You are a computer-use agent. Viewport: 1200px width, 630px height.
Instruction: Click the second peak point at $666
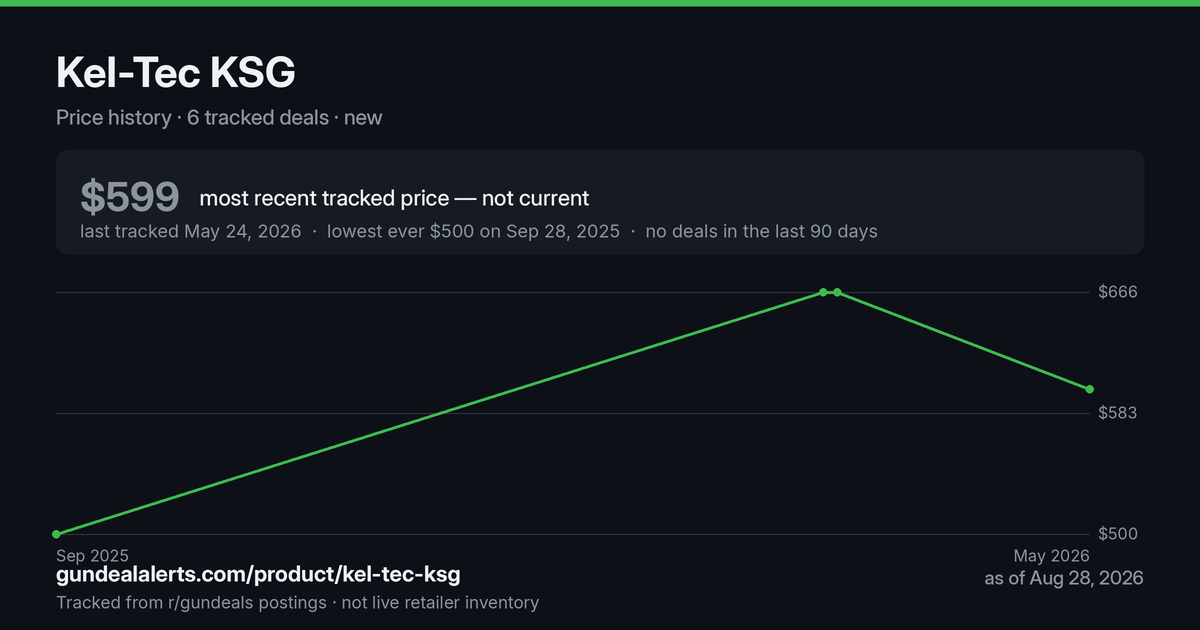837,292
